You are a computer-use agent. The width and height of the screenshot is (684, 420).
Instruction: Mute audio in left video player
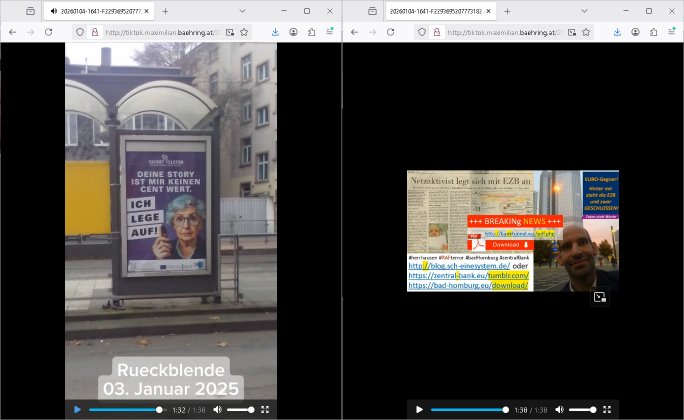tap(216, 409)
